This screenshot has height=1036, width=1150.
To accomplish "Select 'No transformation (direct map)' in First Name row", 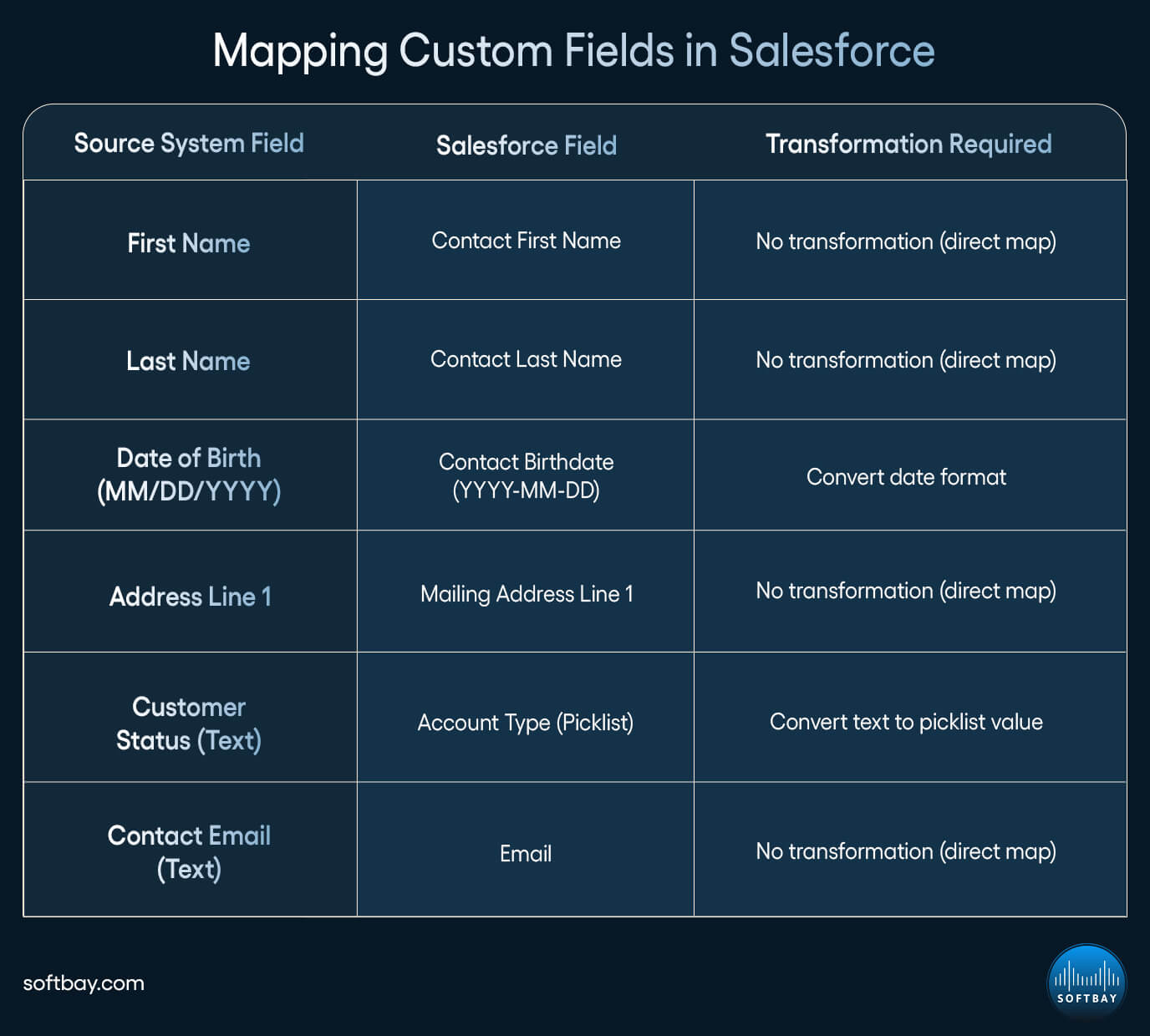I will 910,241.
